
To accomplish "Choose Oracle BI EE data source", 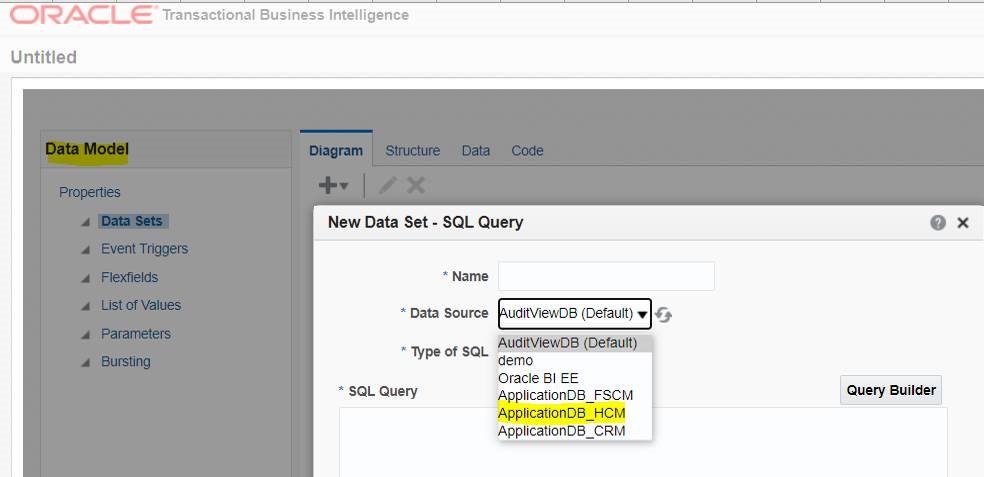I will [x=575, y=378].
